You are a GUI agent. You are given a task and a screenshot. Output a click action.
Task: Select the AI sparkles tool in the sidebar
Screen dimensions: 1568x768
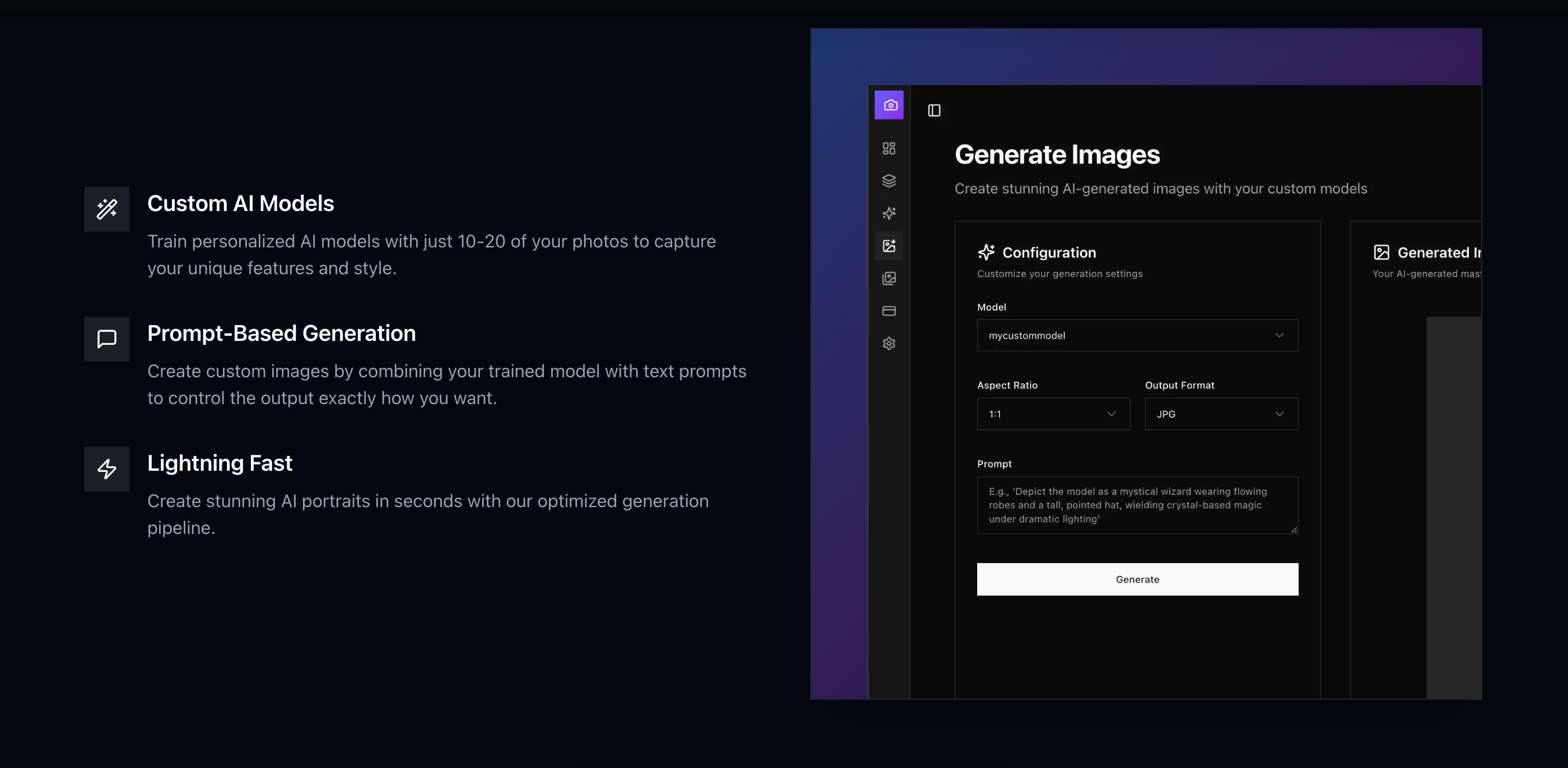[x=889, y=214]
